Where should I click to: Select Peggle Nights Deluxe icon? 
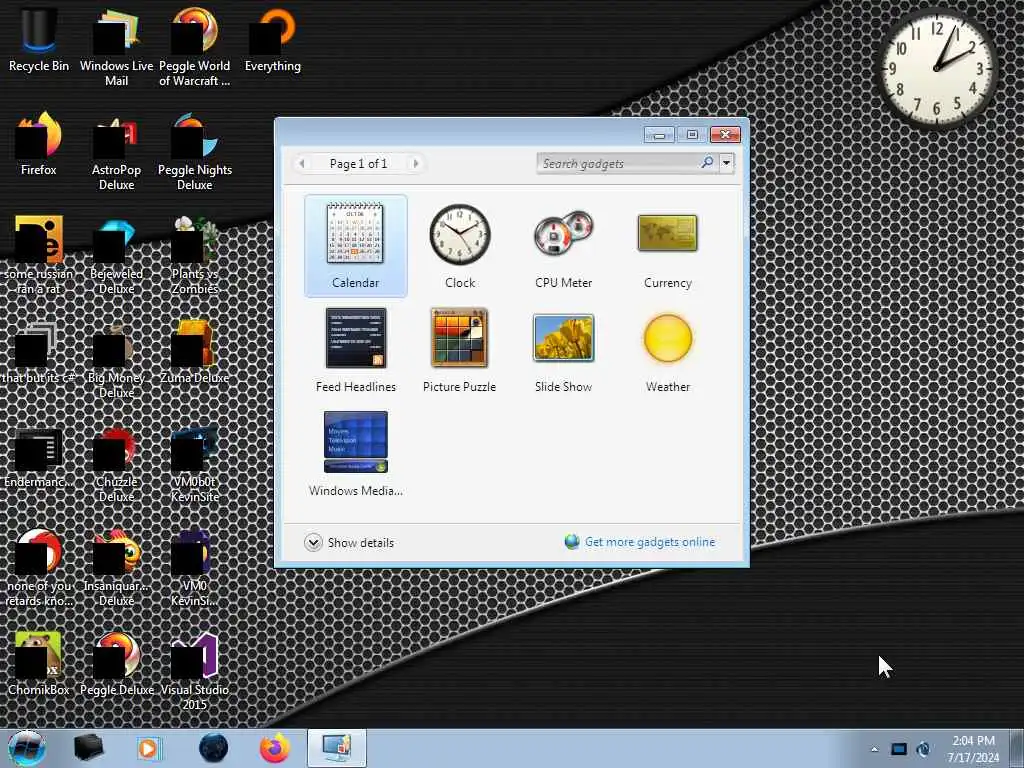(x=195, y=150)
